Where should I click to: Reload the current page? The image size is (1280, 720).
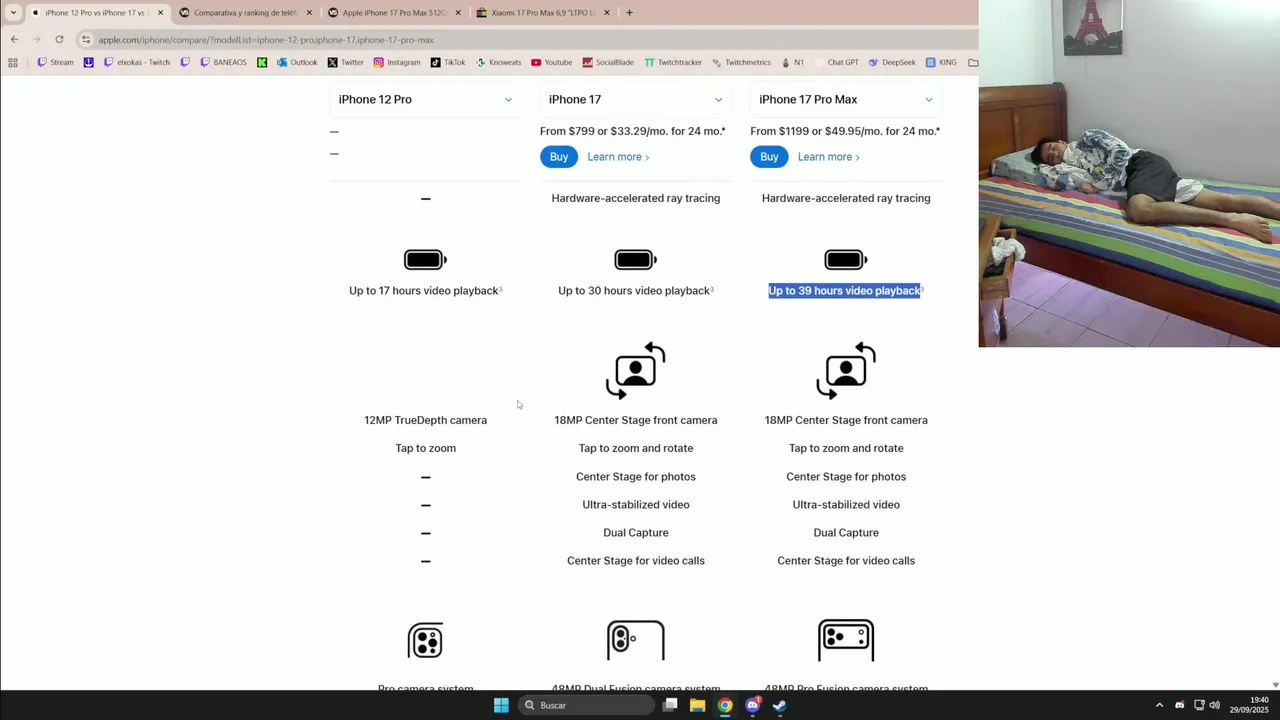[x=59, y=39]
